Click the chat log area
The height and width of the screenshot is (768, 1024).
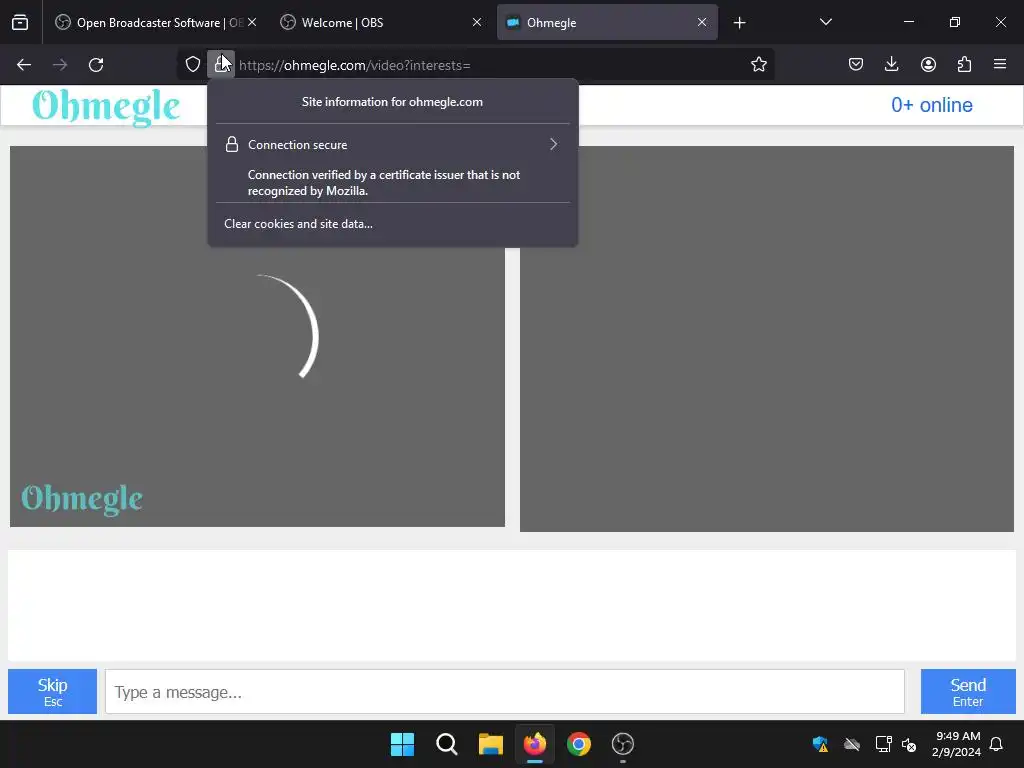click(x=512, y=605)
